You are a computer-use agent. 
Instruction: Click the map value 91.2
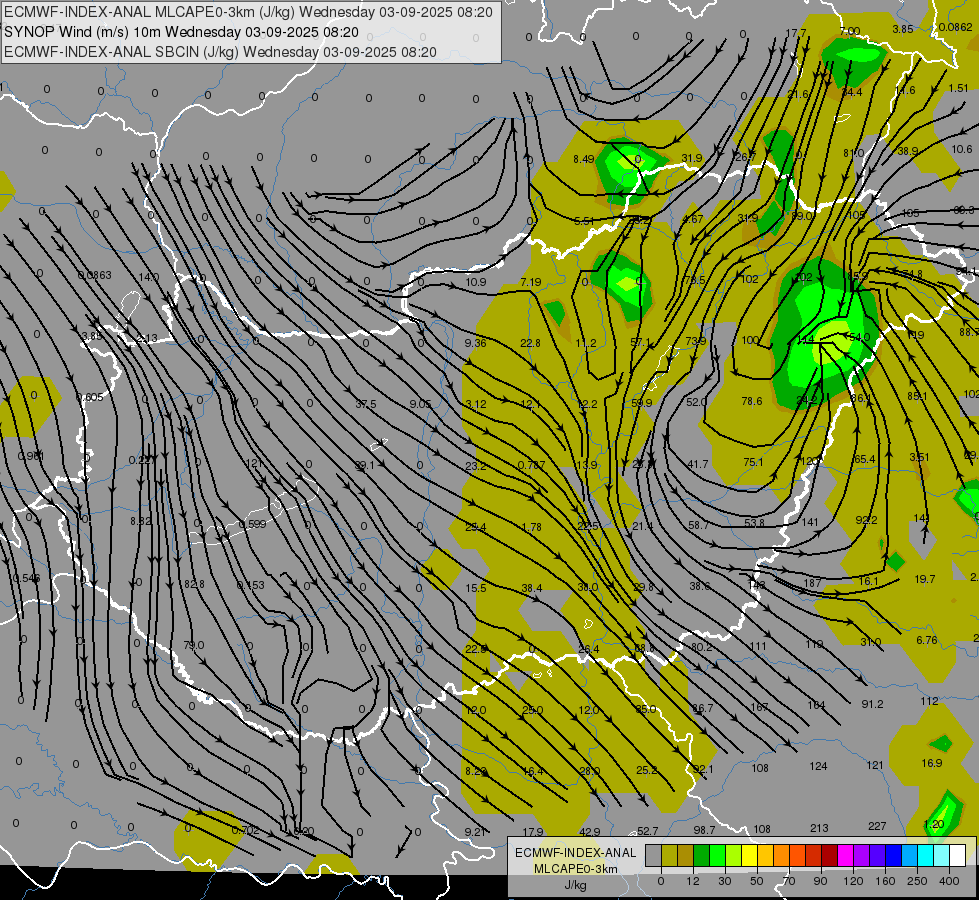click(872, 704)
